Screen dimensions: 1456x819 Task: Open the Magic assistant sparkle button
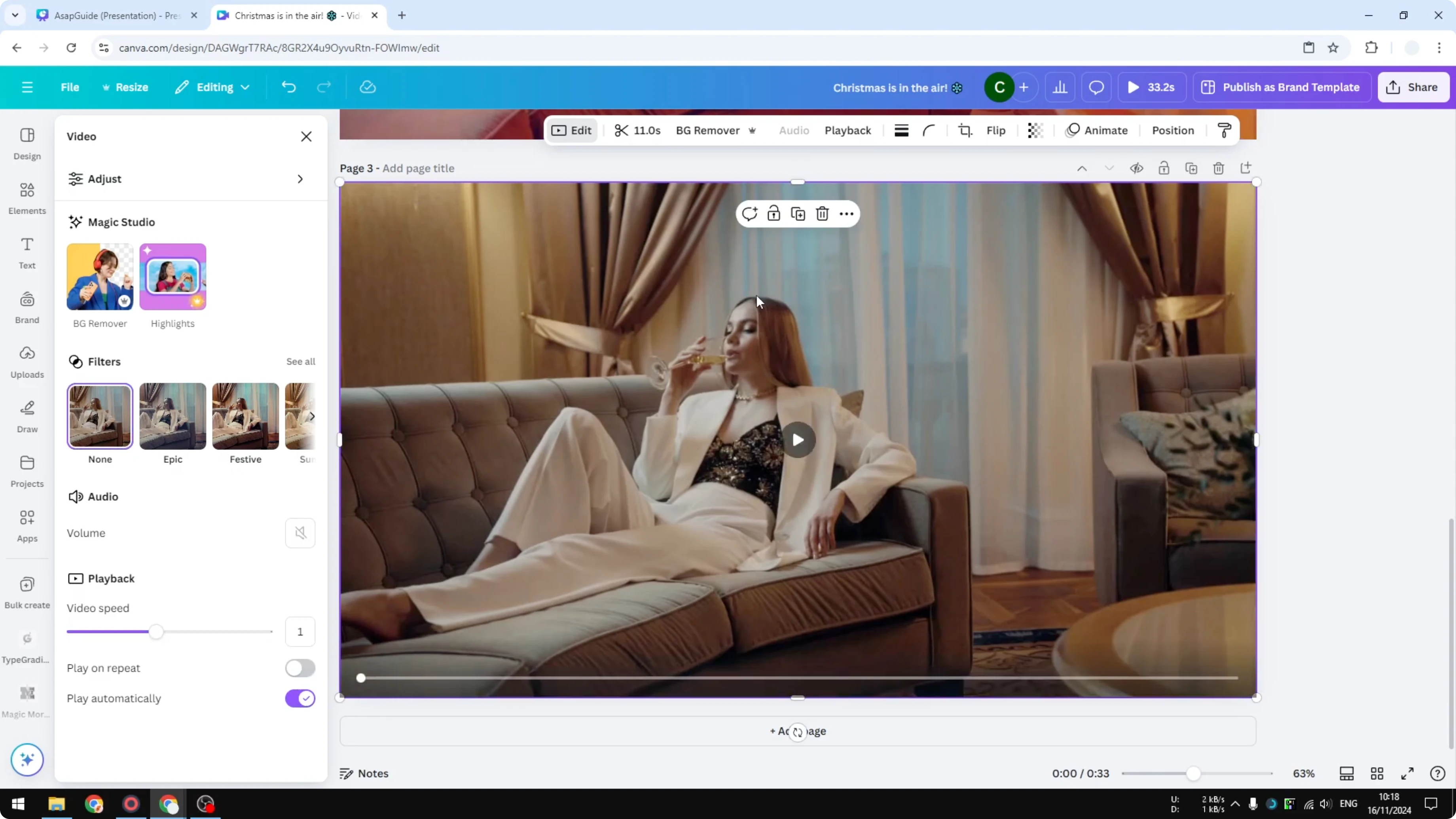27,760
